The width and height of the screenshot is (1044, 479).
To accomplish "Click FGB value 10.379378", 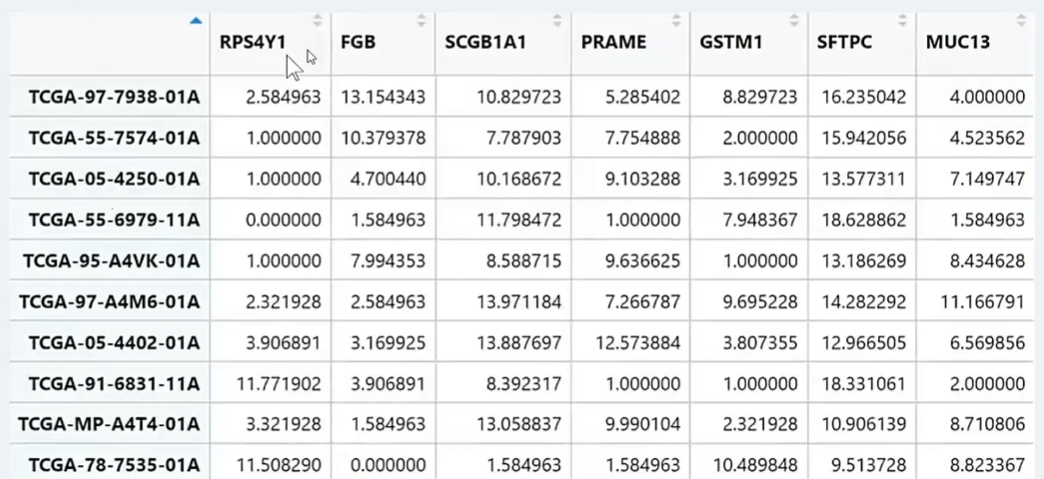I will (x=383, y=138).
